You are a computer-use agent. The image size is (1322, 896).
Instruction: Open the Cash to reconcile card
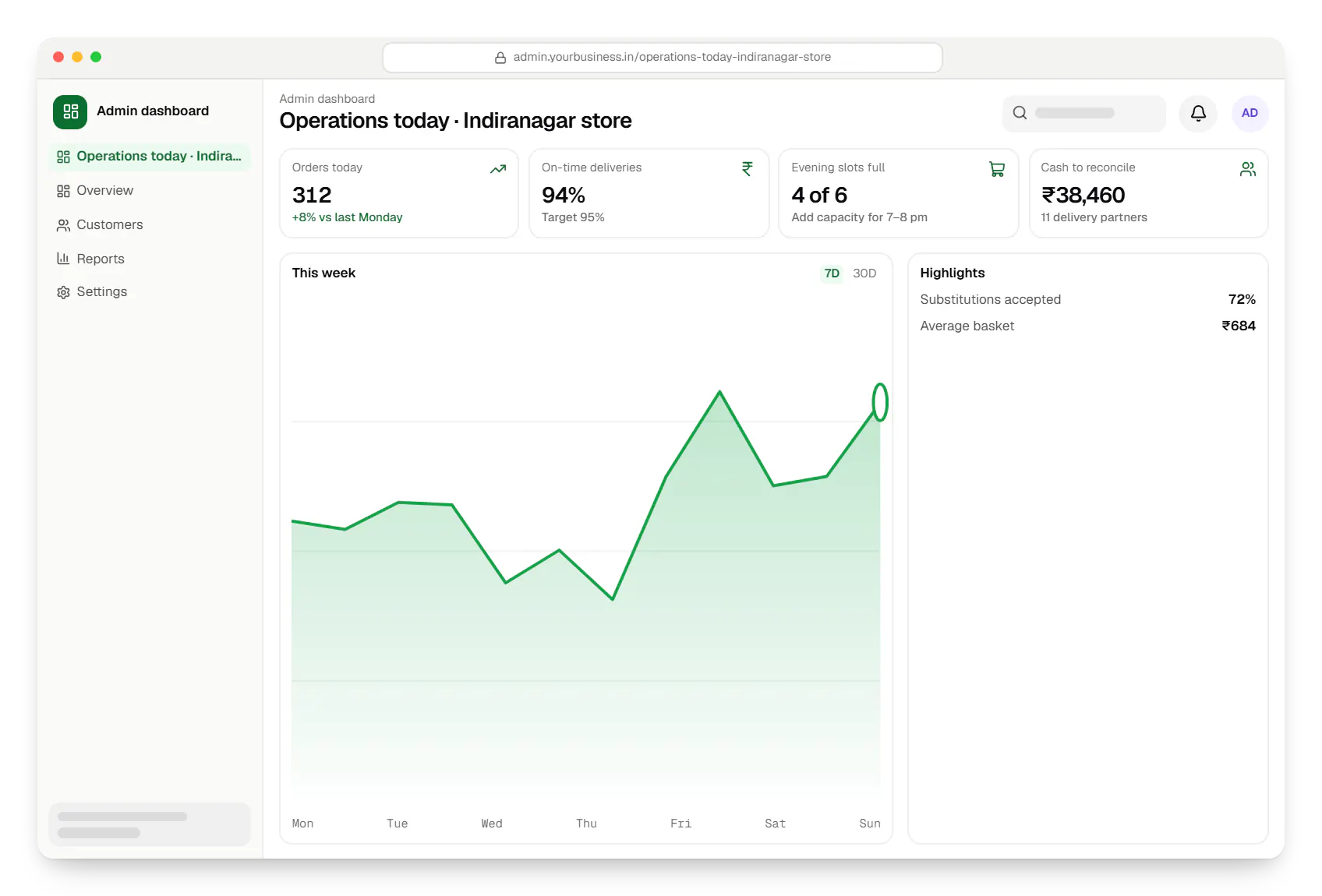pos(1148,193)
